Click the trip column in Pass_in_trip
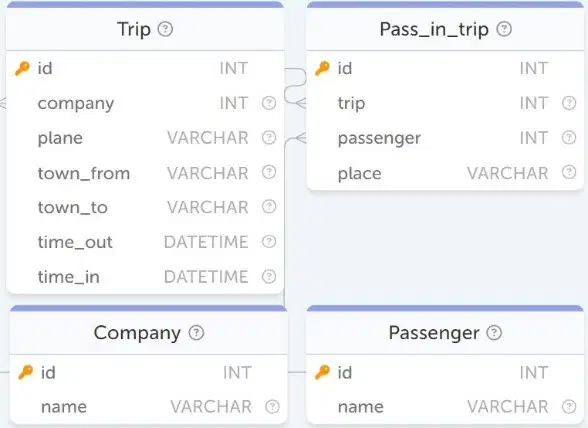The image size is (588, 428). coord(445,103)
